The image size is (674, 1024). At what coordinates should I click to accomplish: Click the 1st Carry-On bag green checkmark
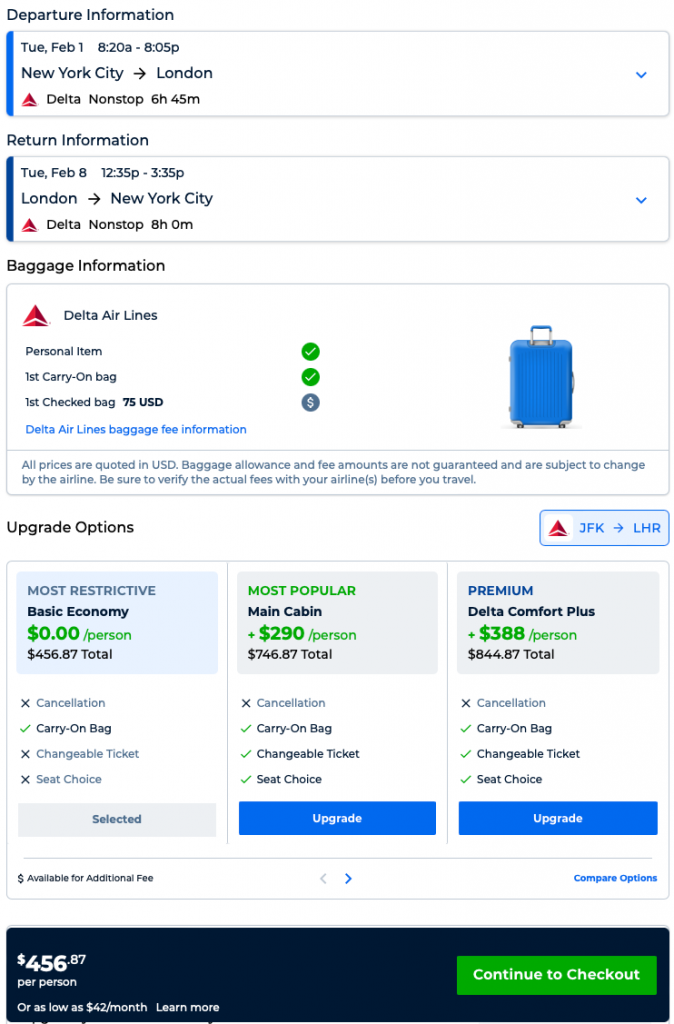pos(311,377)
